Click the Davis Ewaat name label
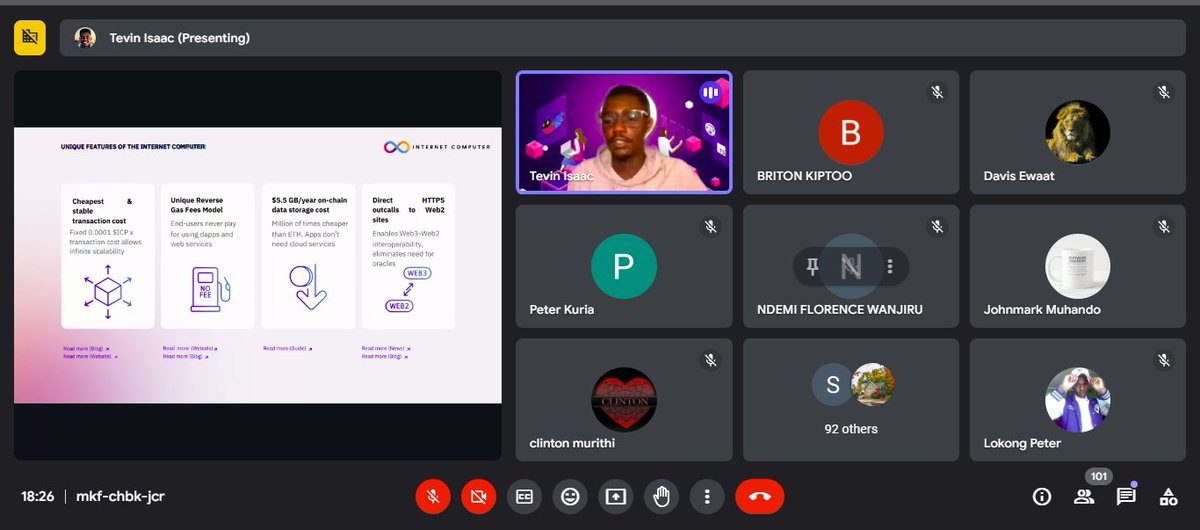This screenshot has height=530, width=1200. [x=1019, y=176]
